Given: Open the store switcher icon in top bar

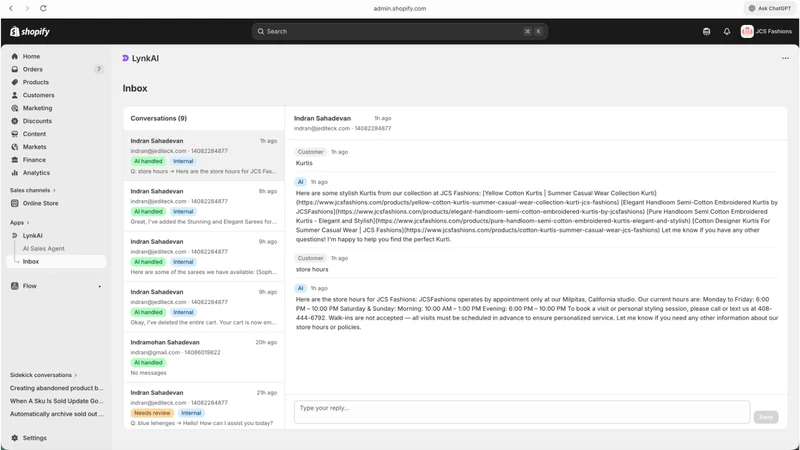Looking at the screenshot, I should point(706,32).
